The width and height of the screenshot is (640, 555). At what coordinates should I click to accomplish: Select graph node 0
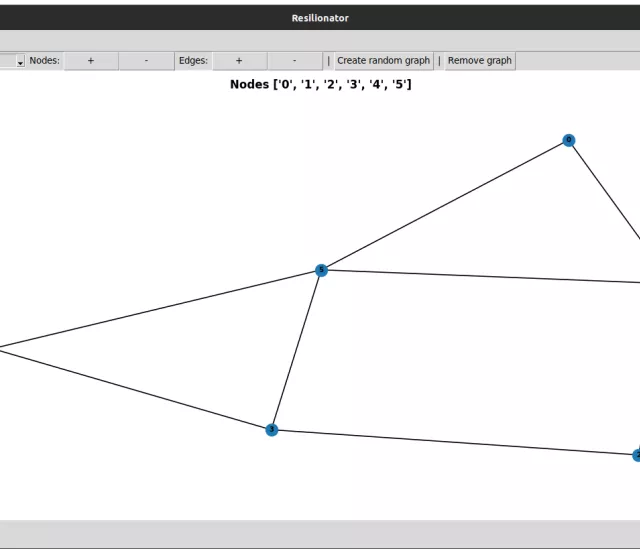tap(569, 140)
